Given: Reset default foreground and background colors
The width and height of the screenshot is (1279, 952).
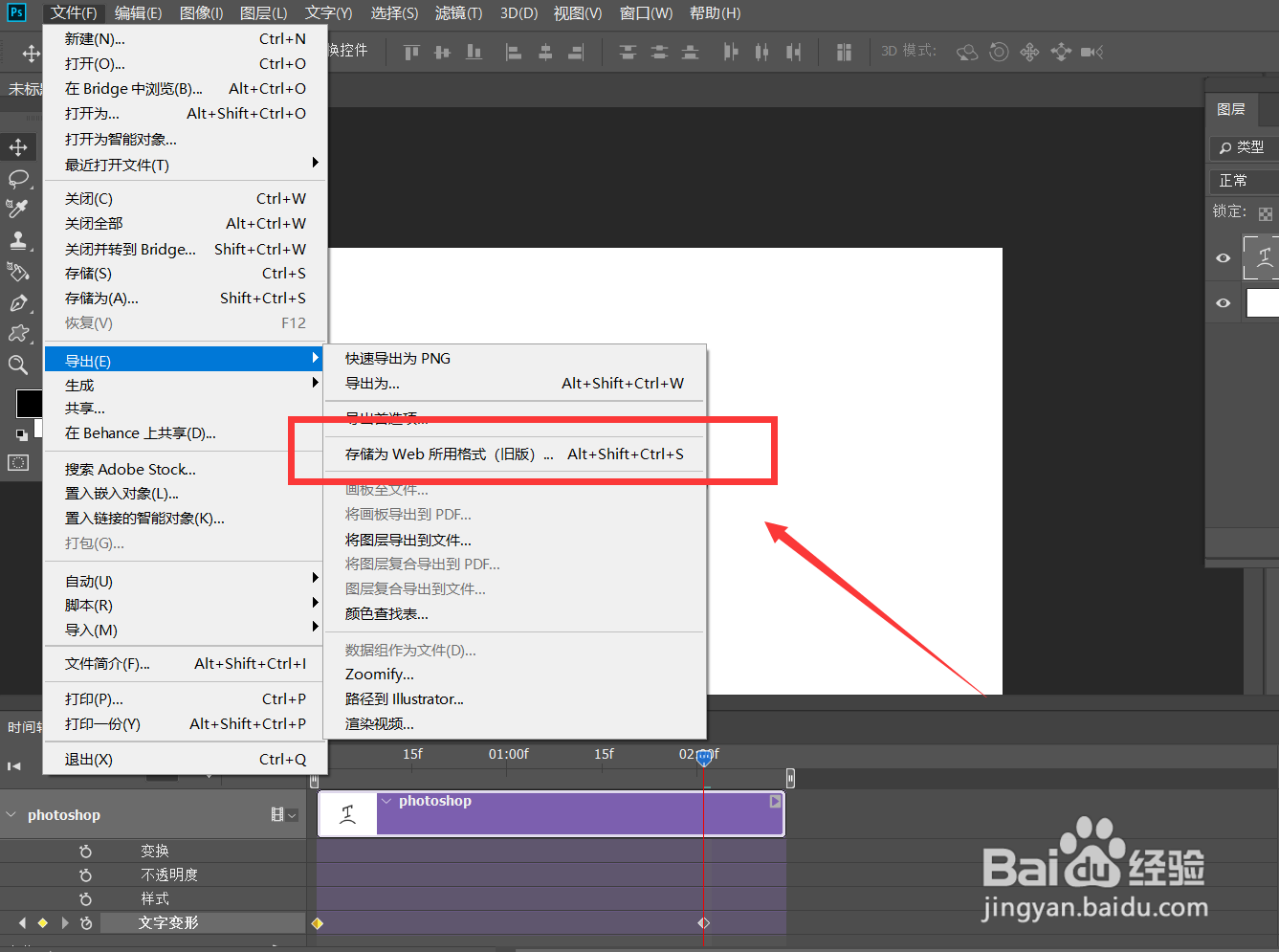Looking at the screenshot, I should pos(21,434).
